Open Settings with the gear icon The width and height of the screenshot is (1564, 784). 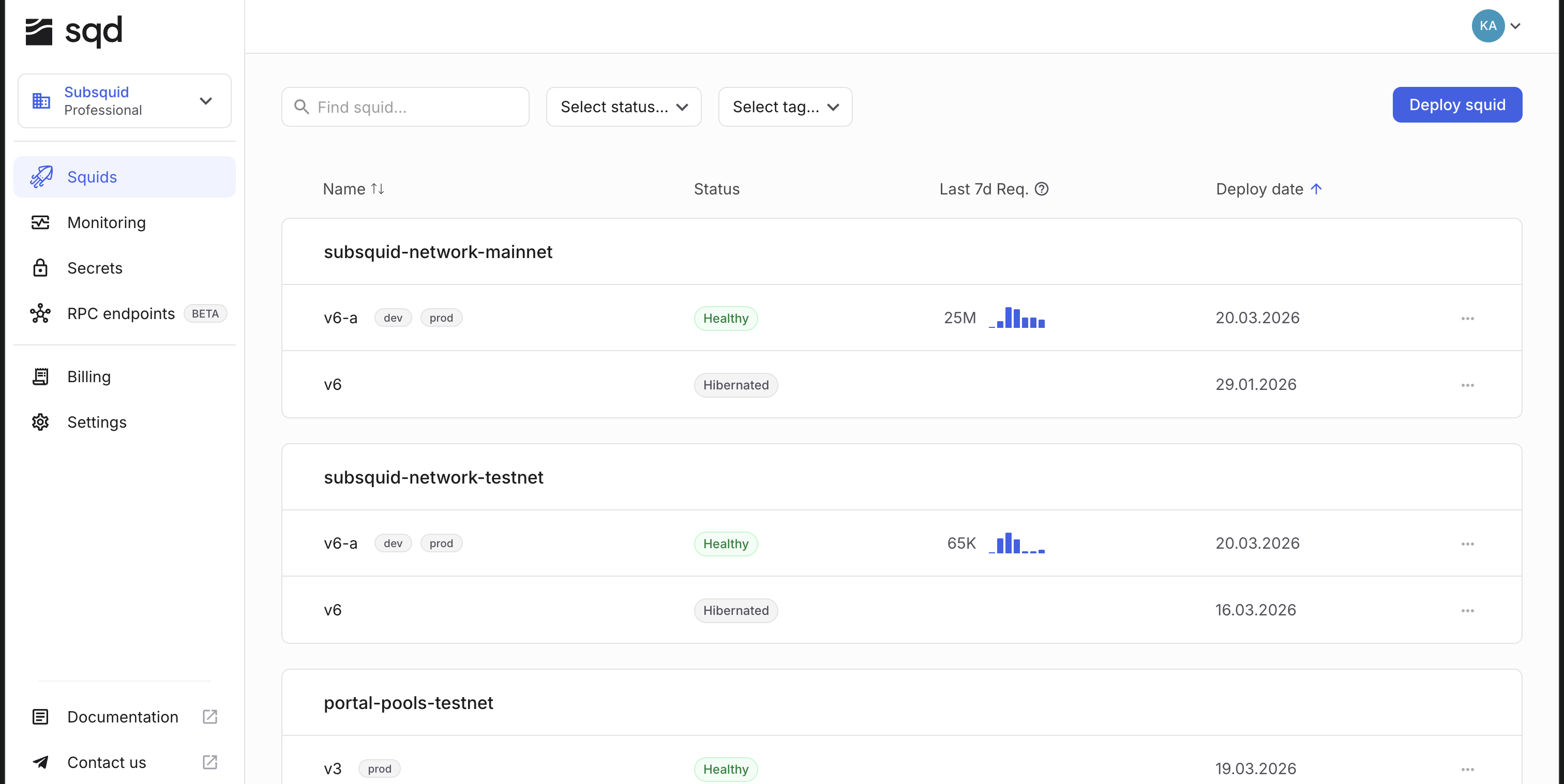[40, 422]
